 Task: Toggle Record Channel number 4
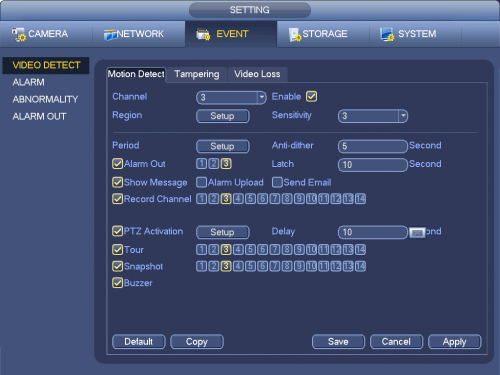(238, 199)
